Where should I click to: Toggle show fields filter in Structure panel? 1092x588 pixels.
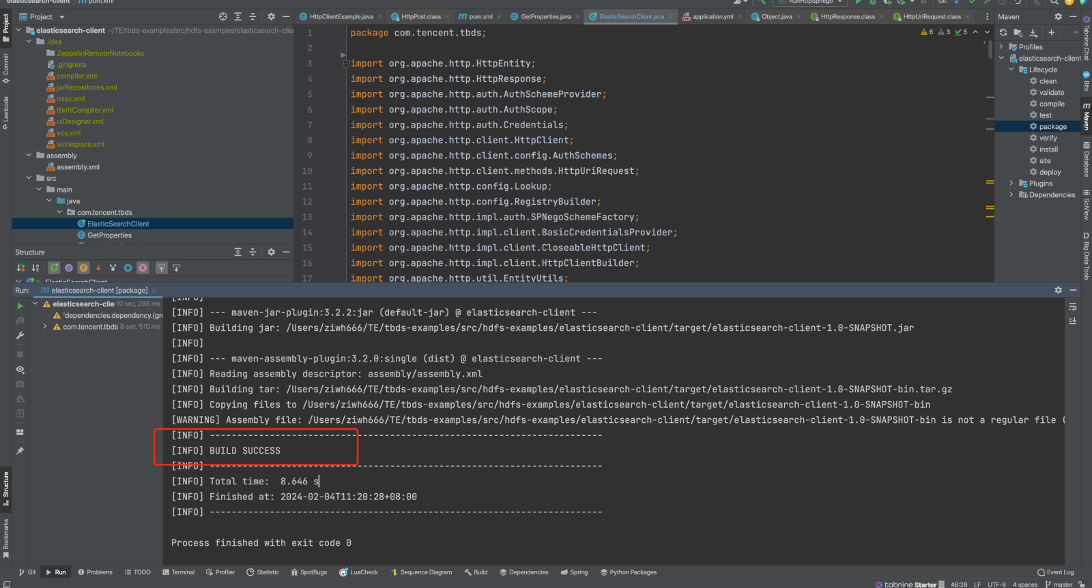click(83, 268)
